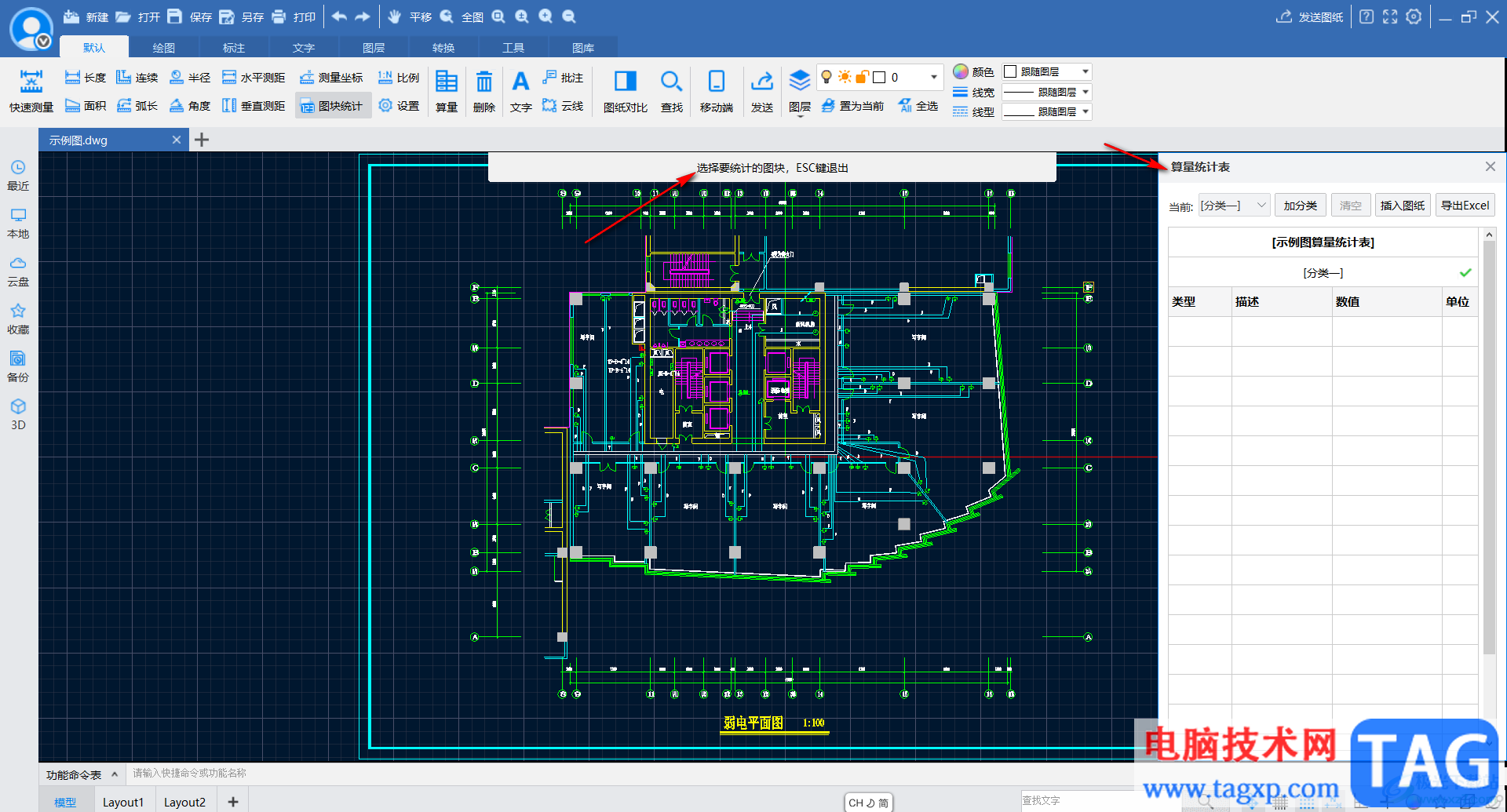This screenshot has height=812, width=1507.
Task: Click the layer 0 color square swatch
Action: 880,77
